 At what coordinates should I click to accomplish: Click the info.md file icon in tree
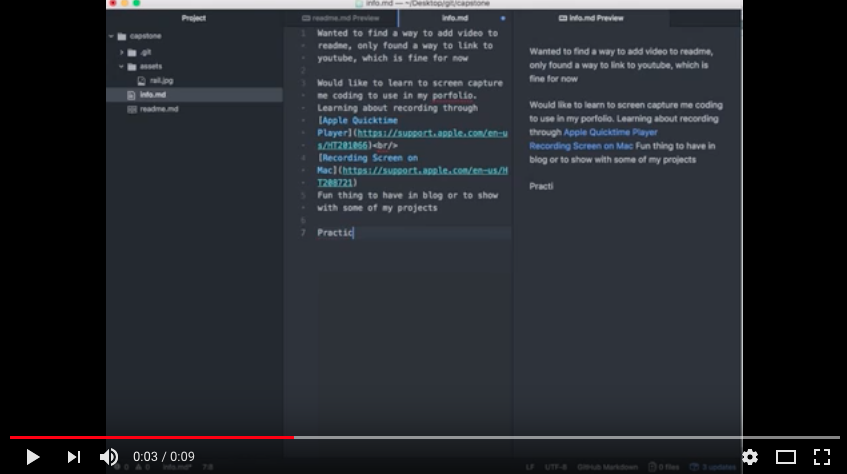point(131,95)
